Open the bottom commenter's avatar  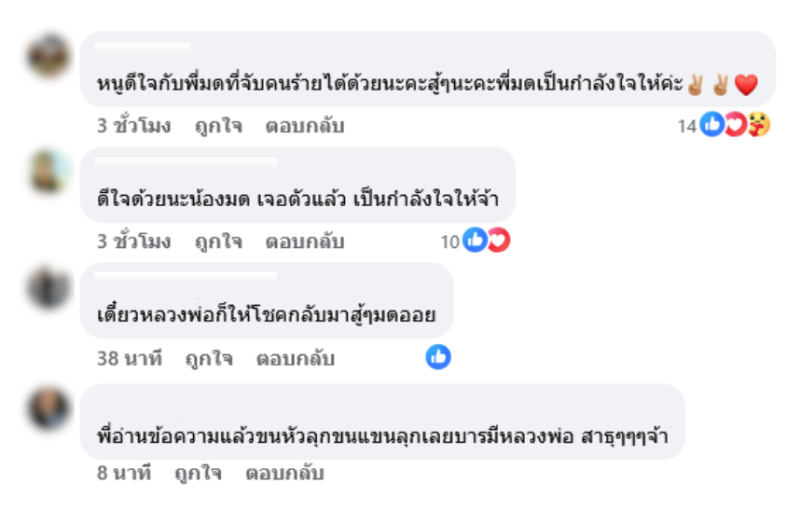[x=49, y=408]
